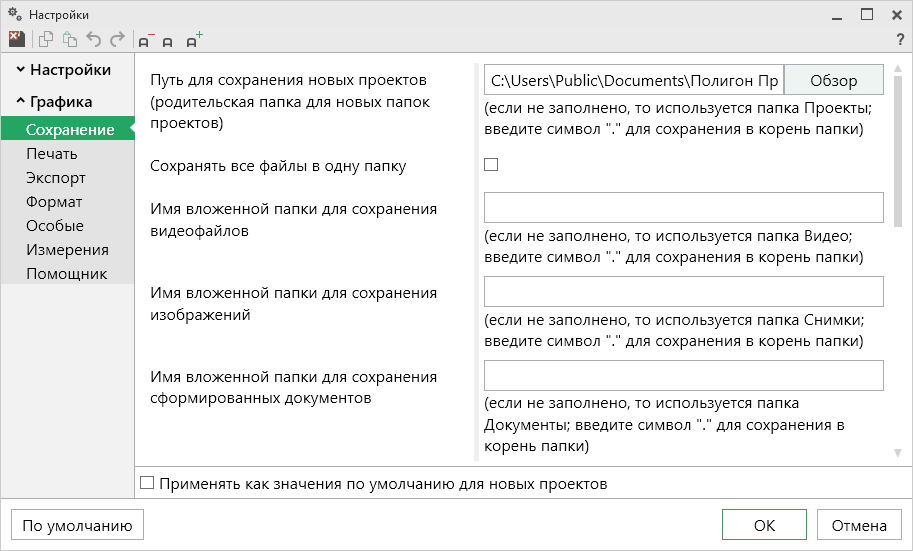Click the video files folder name field
Image resolution: width=913 pixels, height=551 pixels.
click(x=683, y=207)
